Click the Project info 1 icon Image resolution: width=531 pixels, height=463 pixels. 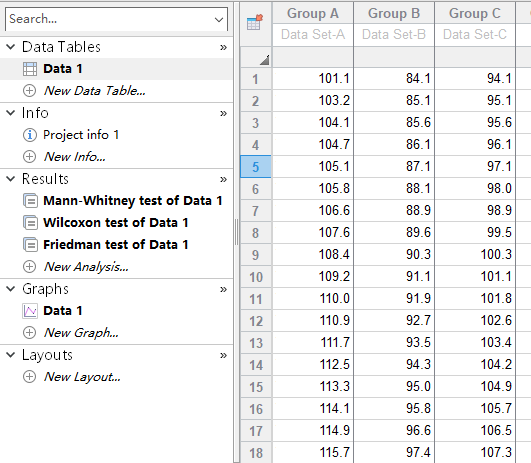tap(29, 135)
